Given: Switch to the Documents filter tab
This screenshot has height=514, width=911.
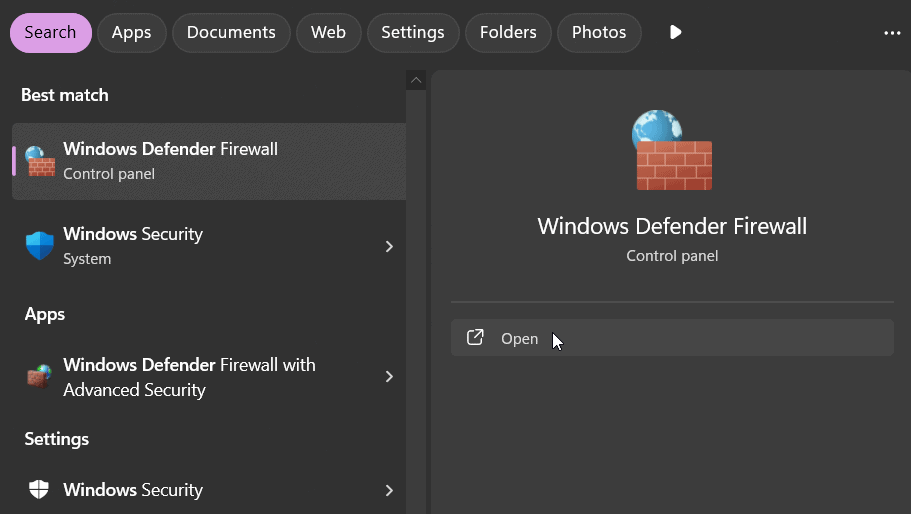Looking at the screenshot, I should 231,33.
